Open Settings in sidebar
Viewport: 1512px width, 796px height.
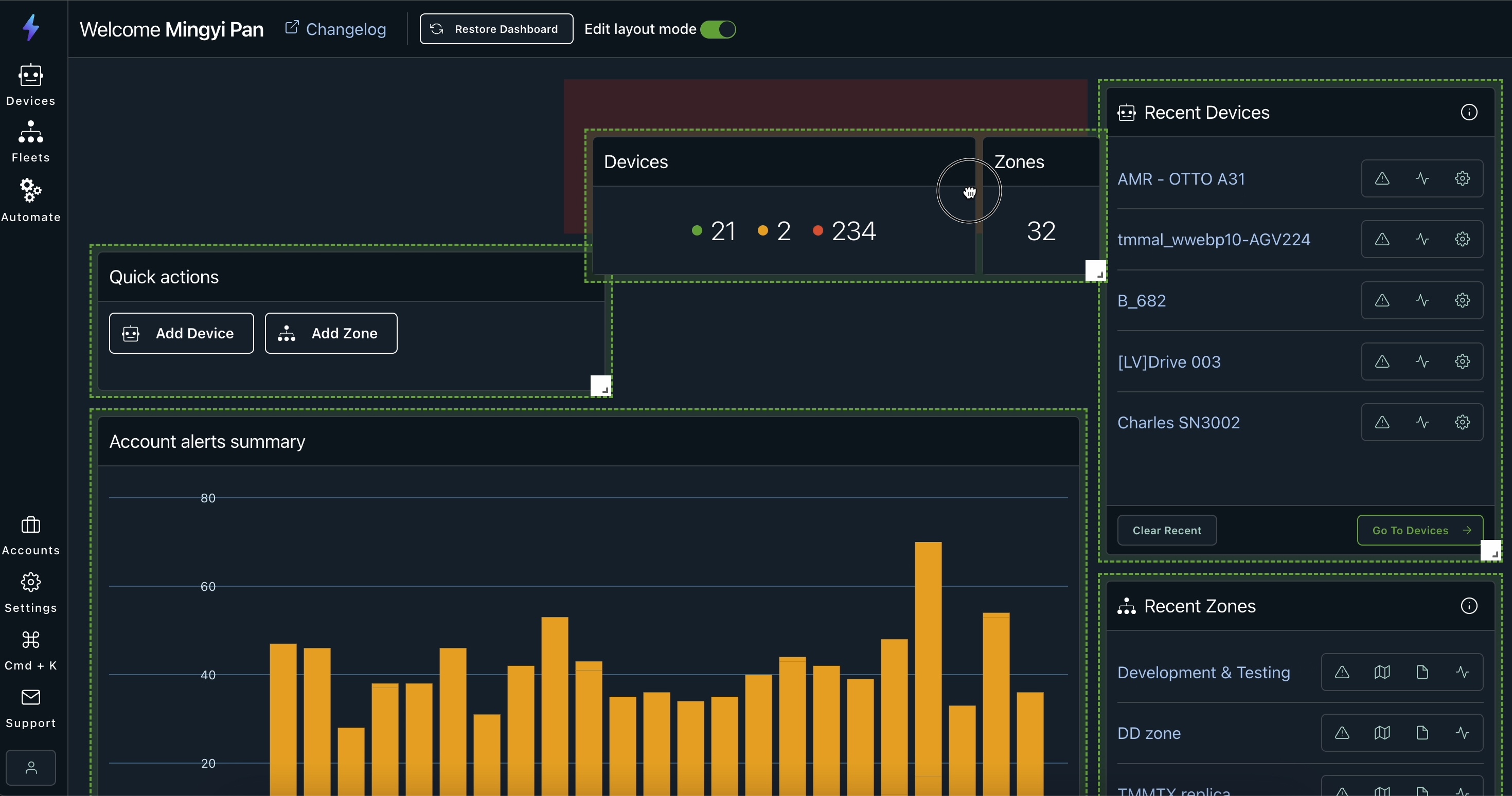(x=30, y=592)
